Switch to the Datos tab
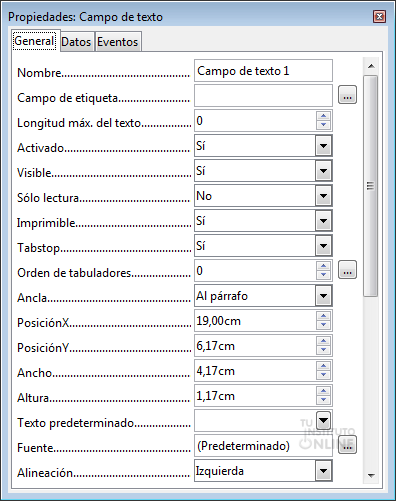Screen dimensions: 396x501 [76, 42]
